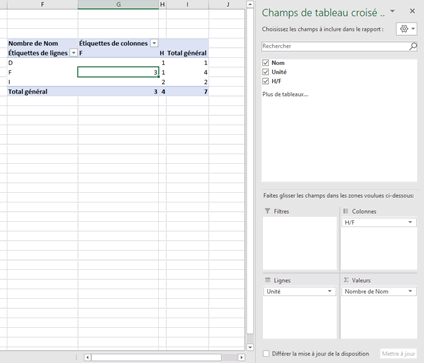Viewport: 424px width, 363px height.
Task: Open the Plus de tableaux link
Action: coord(285,94)
